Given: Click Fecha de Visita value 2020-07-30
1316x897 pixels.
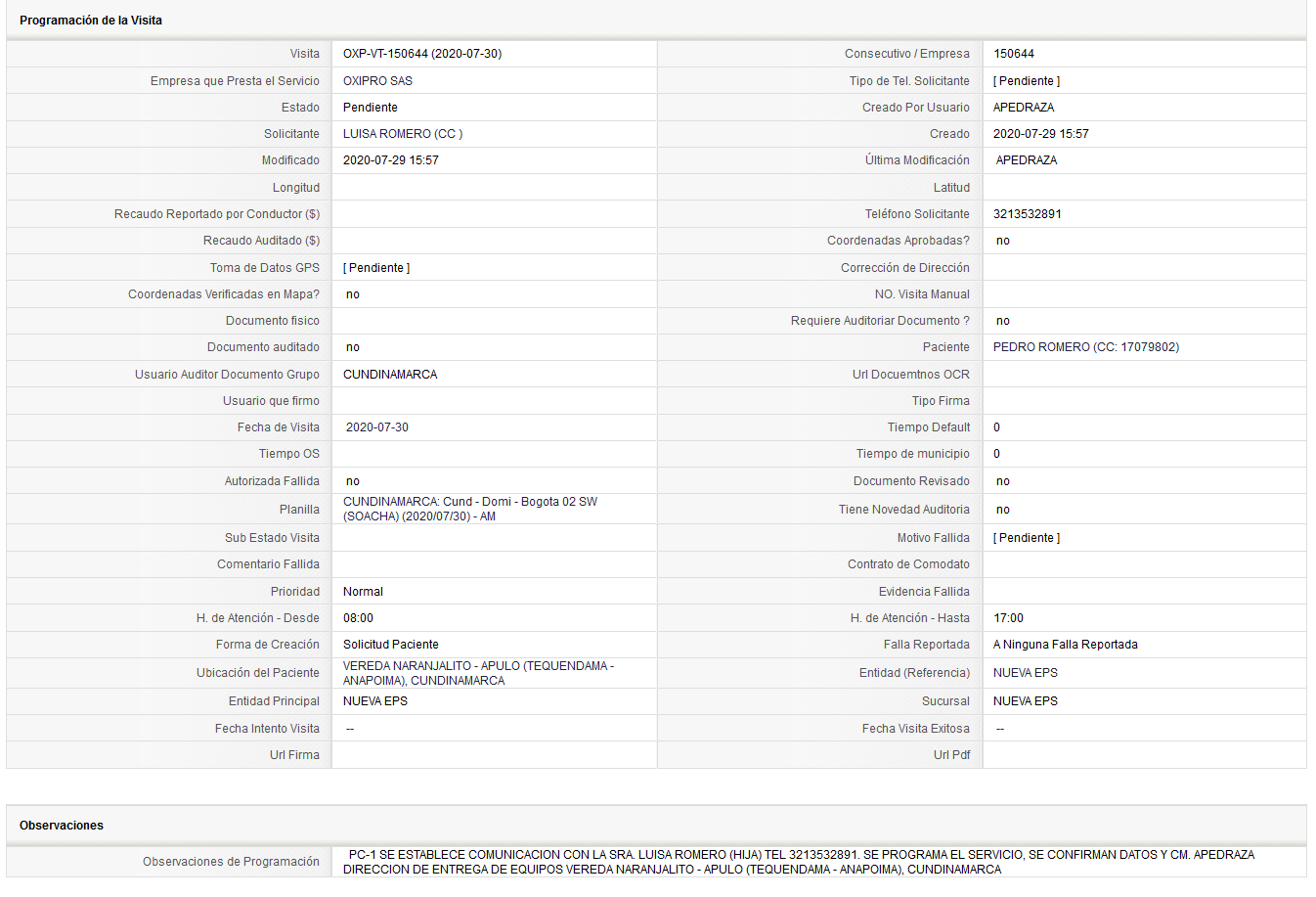Looking at the screenshot, I should click(x=377, y=427).
